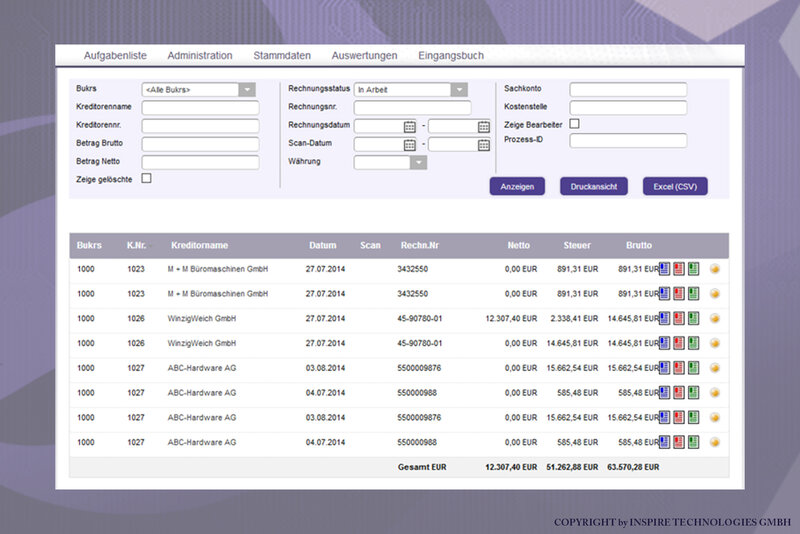800x534 pixels.
Task: Click the Anzeigen button
Action: pyautogui.click(x=517, y=187)
